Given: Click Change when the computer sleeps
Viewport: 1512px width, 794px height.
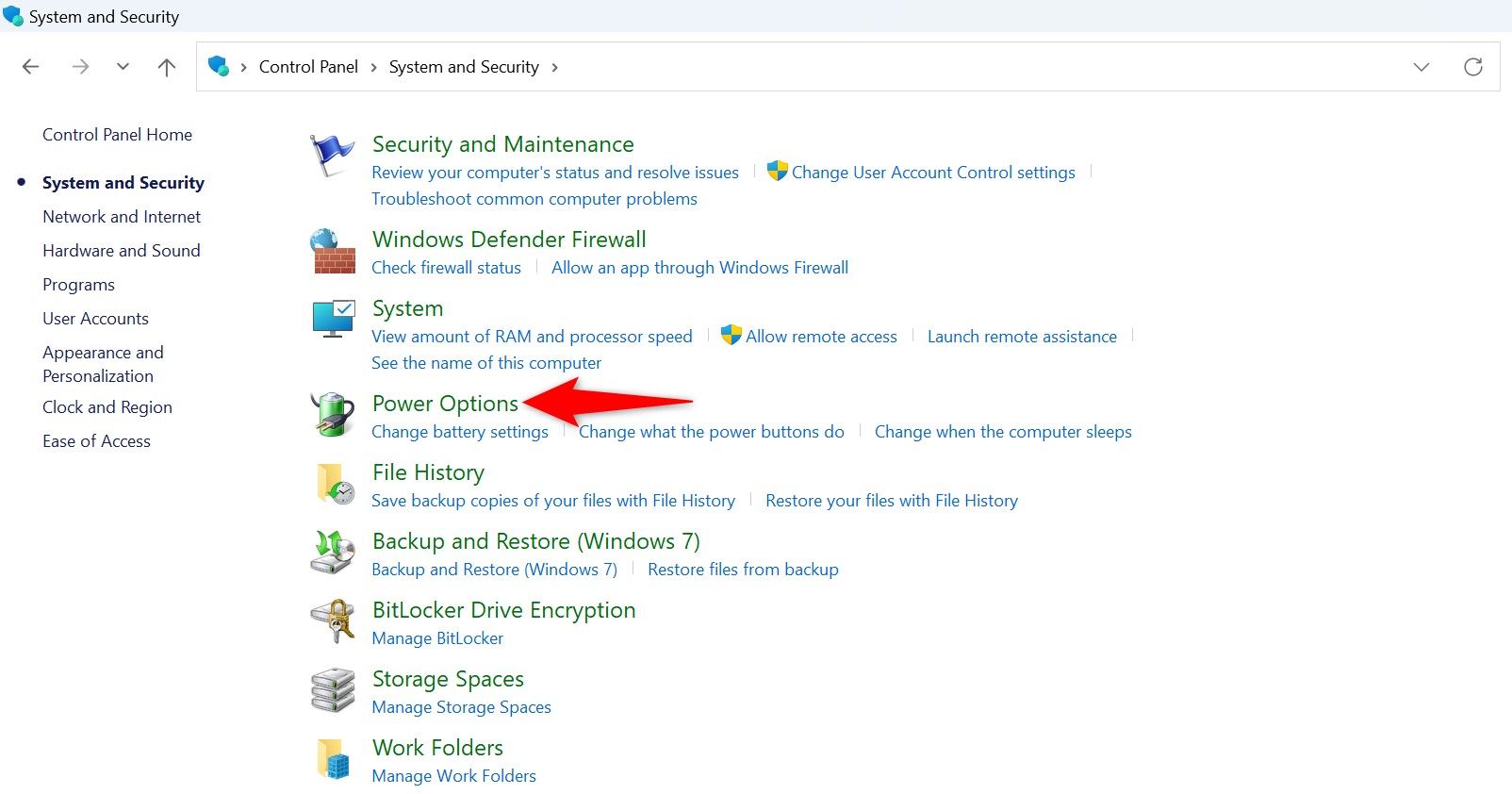Looking at the screenshot, I should [1003, 432].
